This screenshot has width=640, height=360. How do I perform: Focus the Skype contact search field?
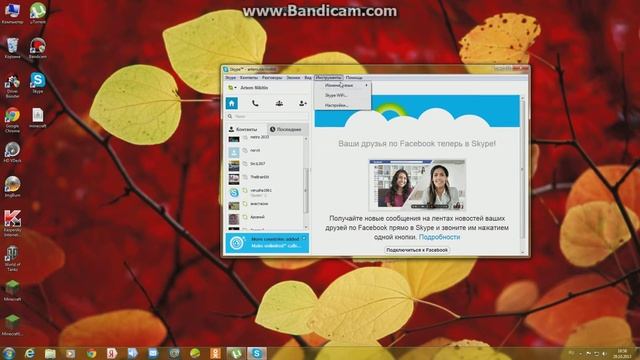267,116
